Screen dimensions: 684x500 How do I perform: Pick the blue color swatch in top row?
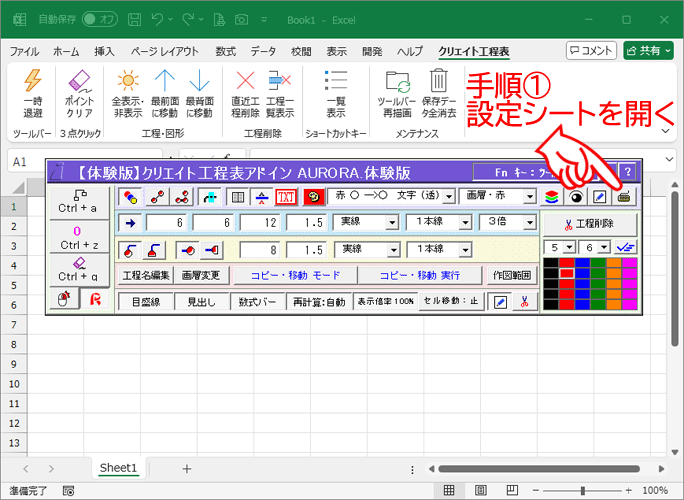tap(582, 263)
